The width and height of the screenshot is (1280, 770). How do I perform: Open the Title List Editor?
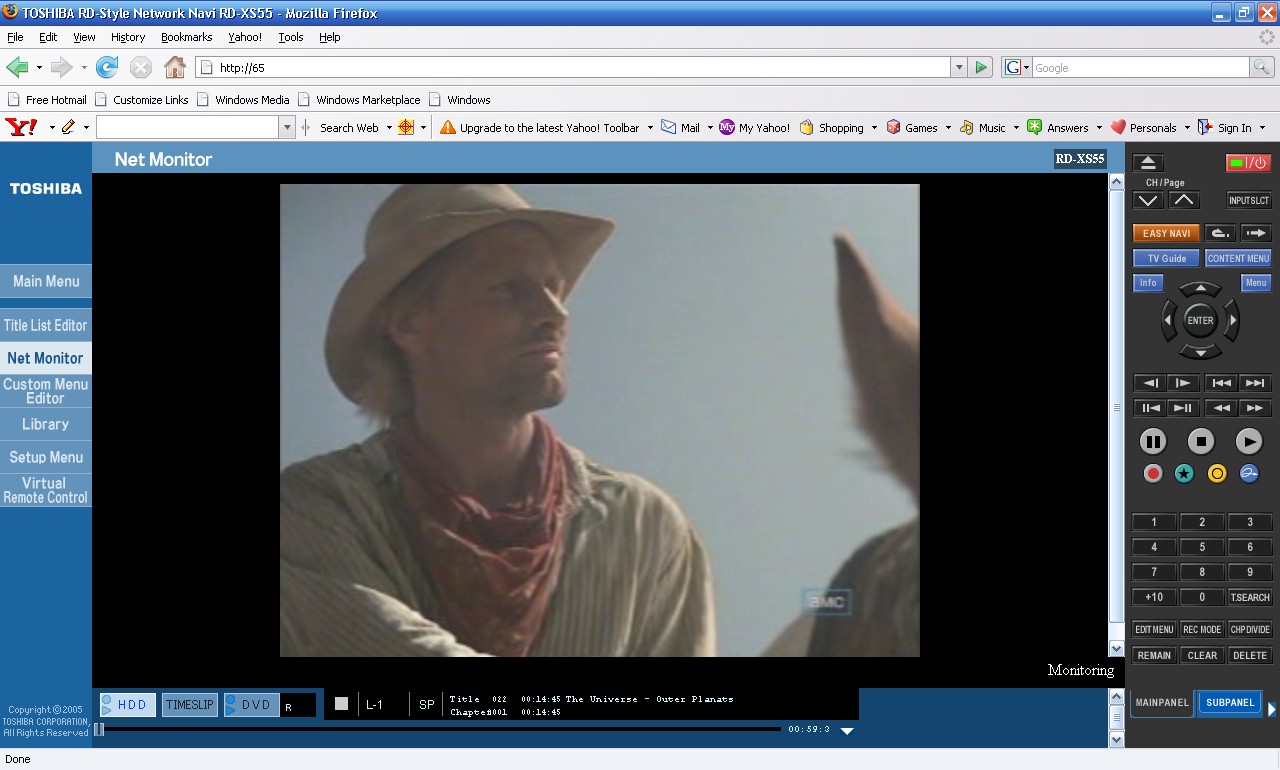[x=46, y=325]
